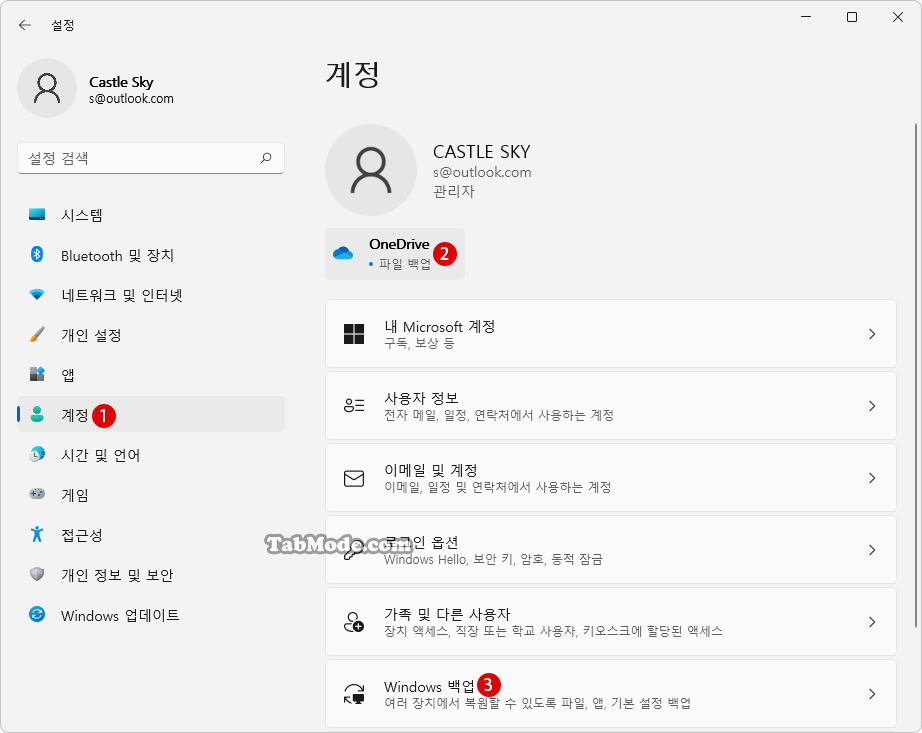922x733 pixels.
Task: Select 개인 설정 in the sidebar
Action: 151,334
